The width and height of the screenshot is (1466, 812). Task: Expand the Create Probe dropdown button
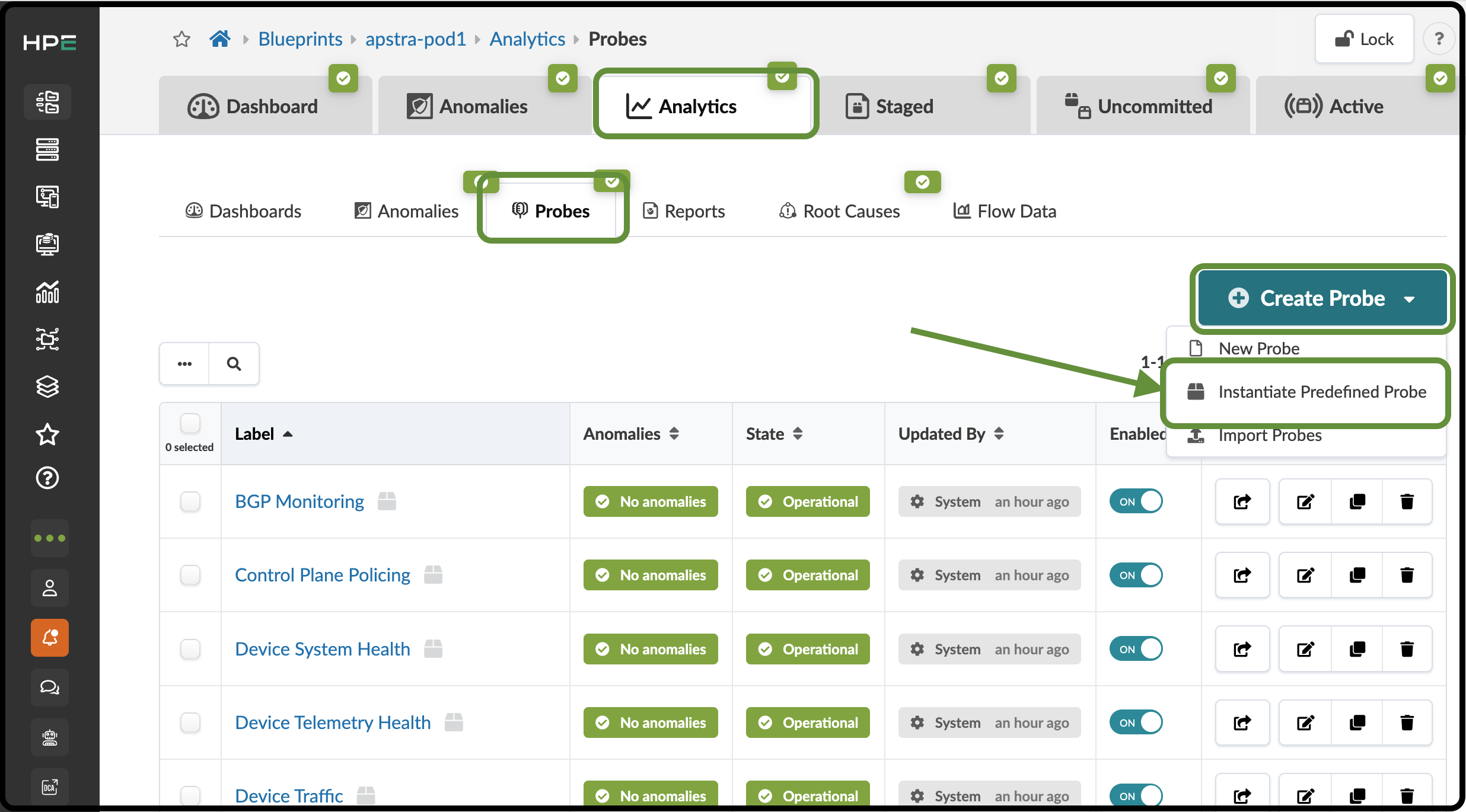pos(1322,298)
